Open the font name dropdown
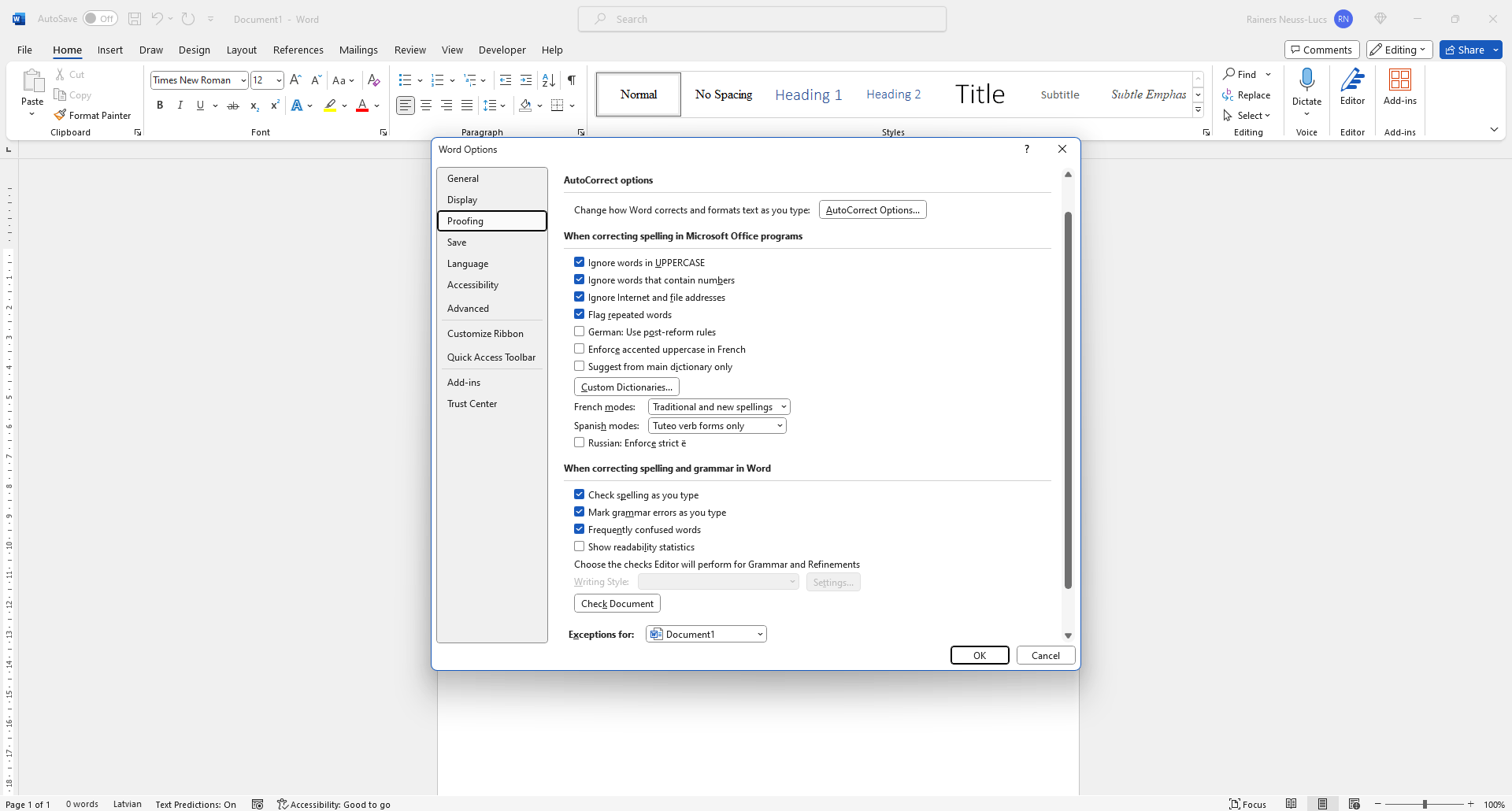Viewport: 1512px width, 811px height. pos(243,80)
